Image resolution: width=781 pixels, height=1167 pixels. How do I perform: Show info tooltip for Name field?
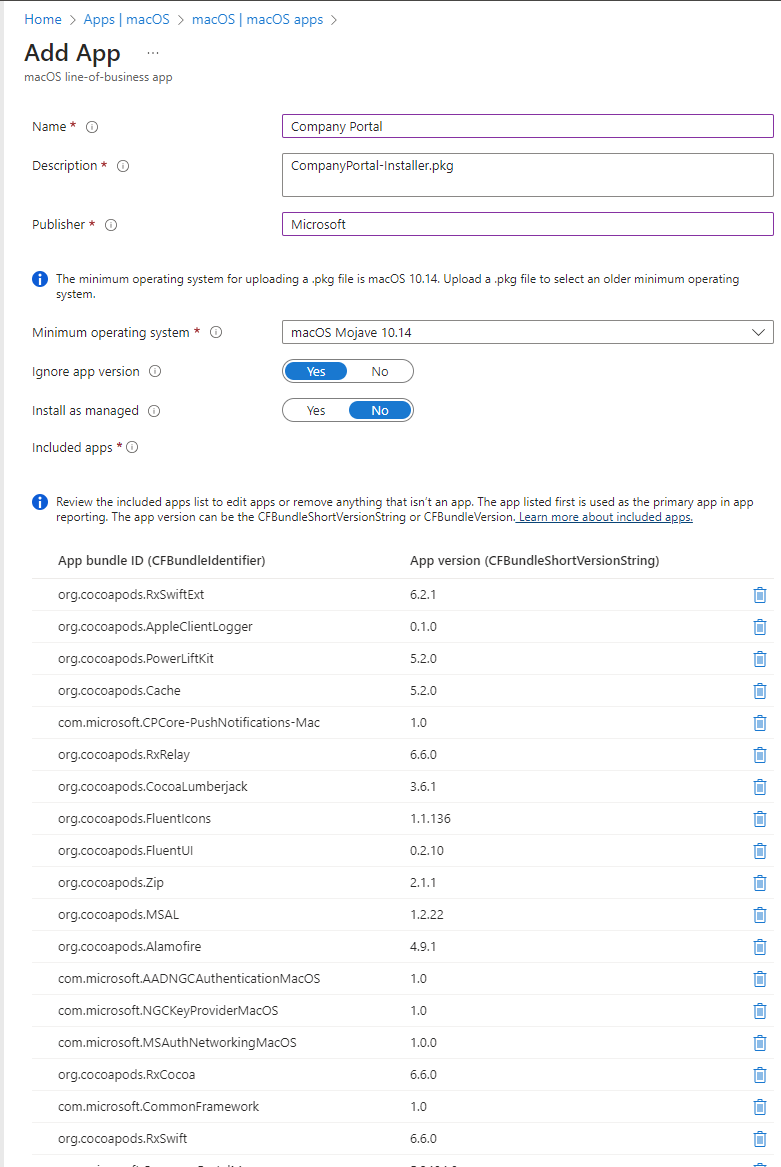click(x=92, y=127)
